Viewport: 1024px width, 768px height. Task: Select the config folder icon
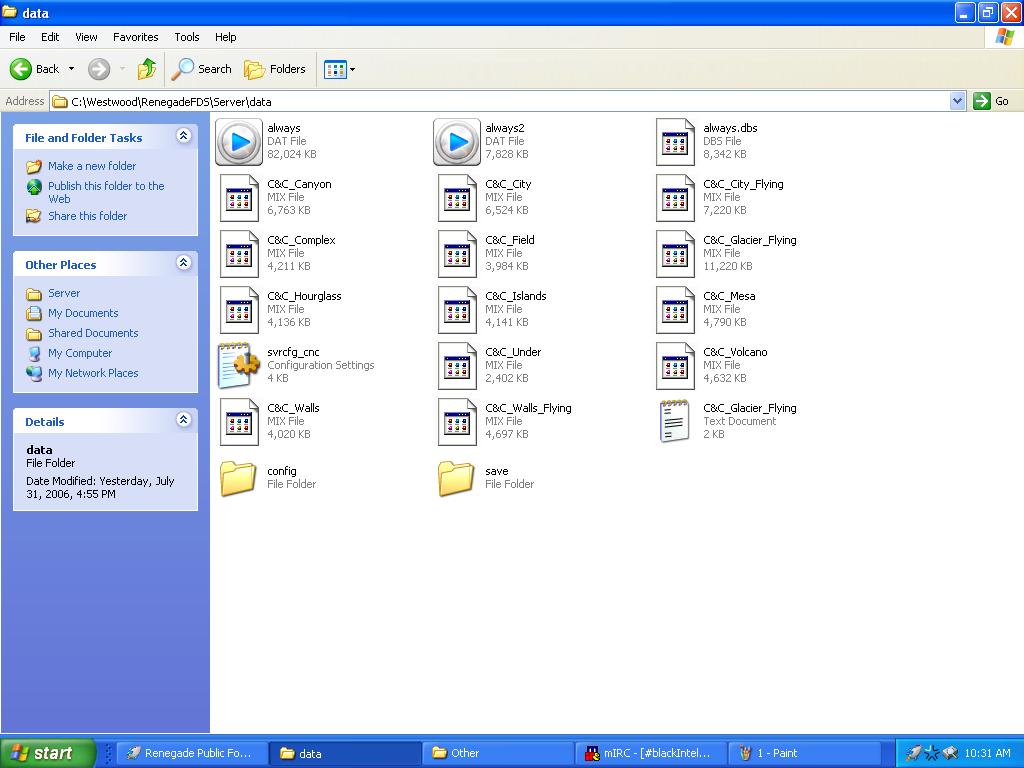coord(239,478)
